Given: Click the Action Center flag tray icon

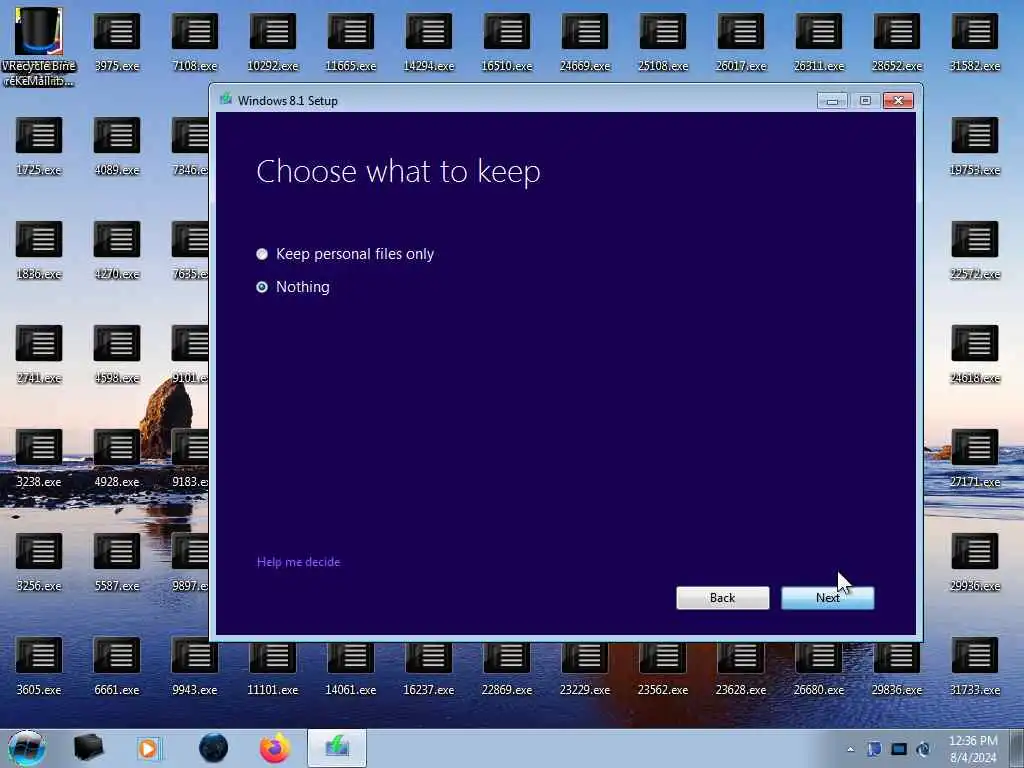Looking at the screenshot, I should (x=874, y=749).
